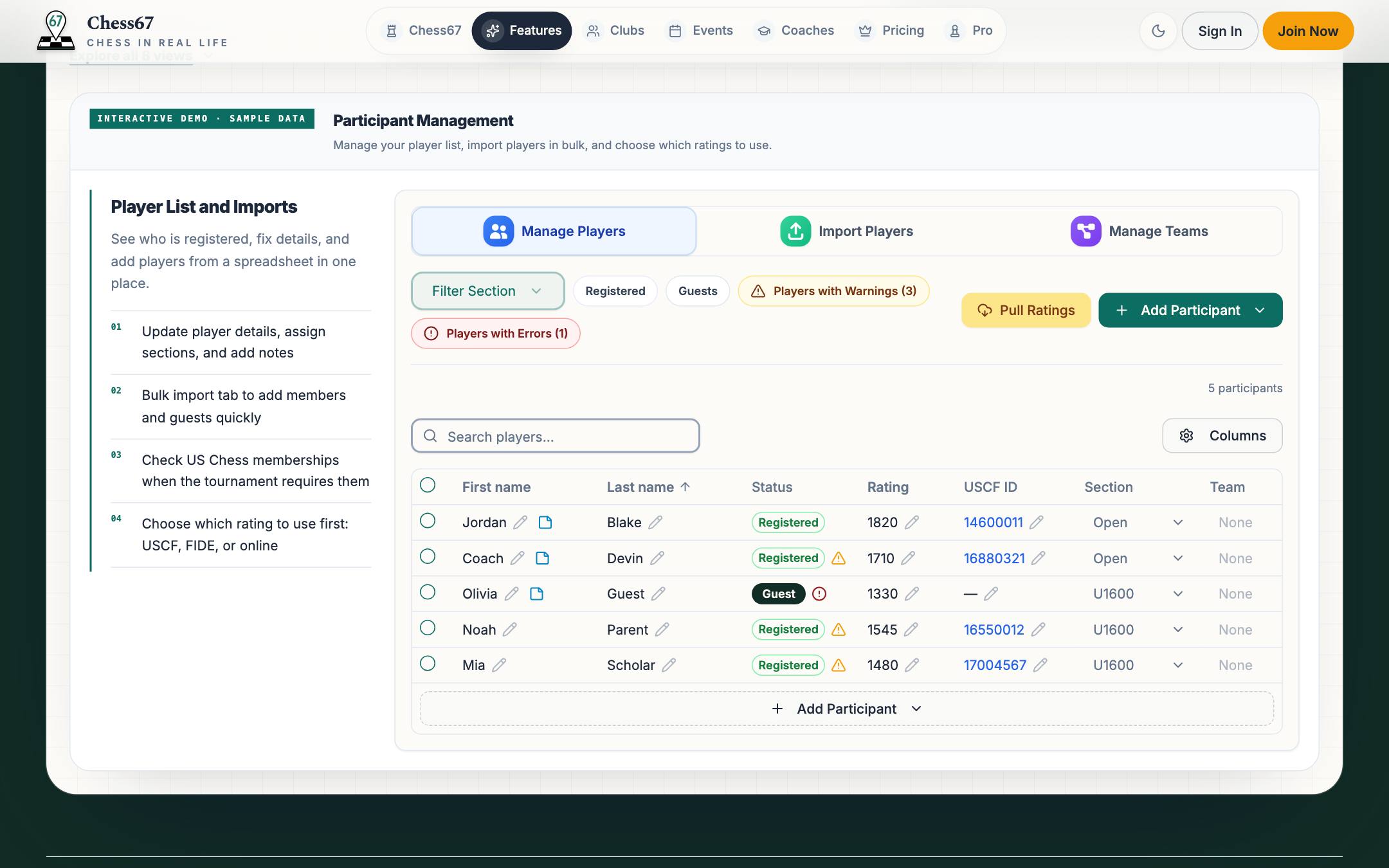Edit Noah's first name pencil icon
The image size is (1389, 868).
click(510, 629)
